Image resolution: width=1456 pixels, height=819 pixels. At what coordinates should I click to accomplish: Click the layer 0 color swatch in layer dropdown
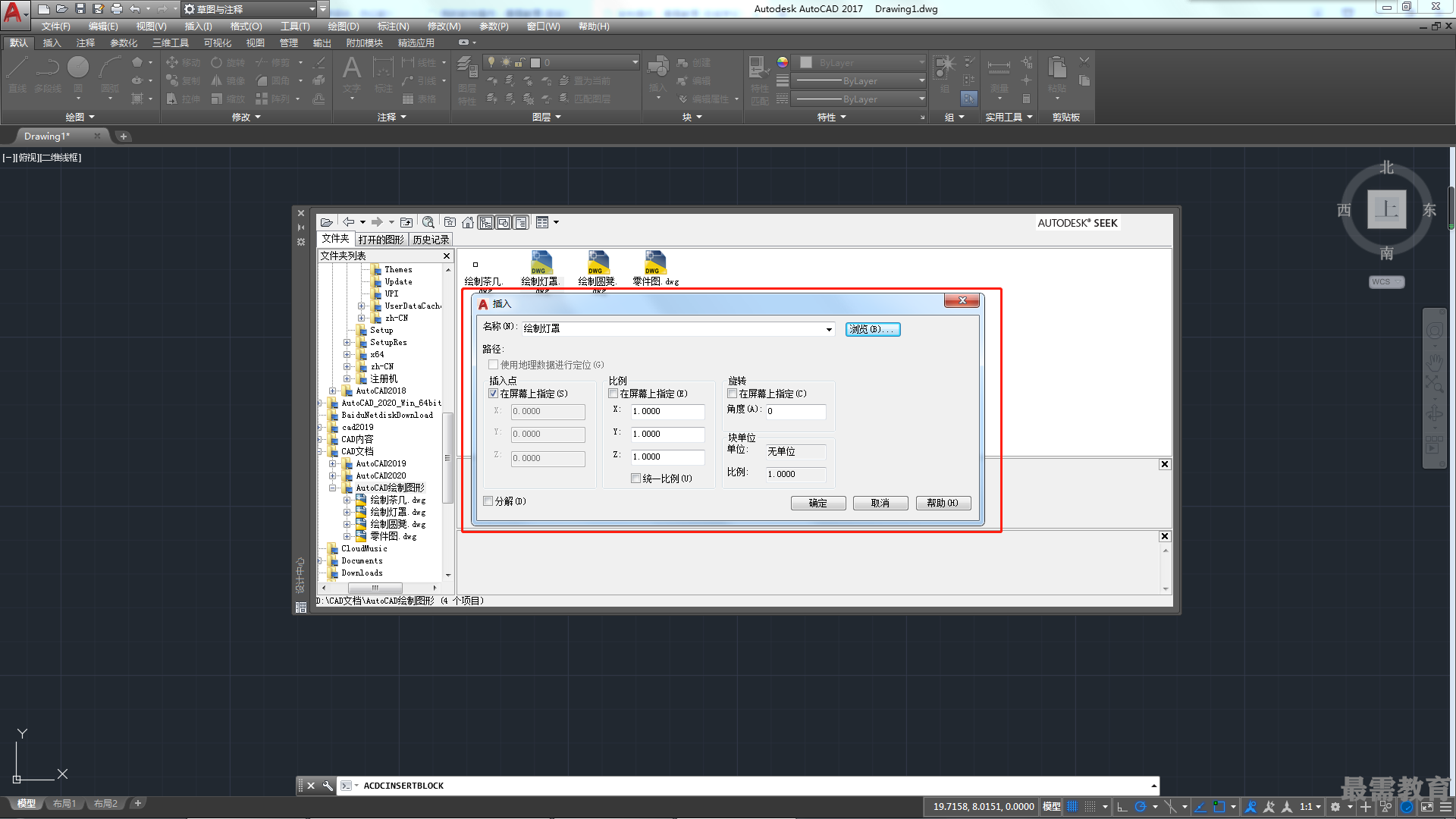[535, 62]
